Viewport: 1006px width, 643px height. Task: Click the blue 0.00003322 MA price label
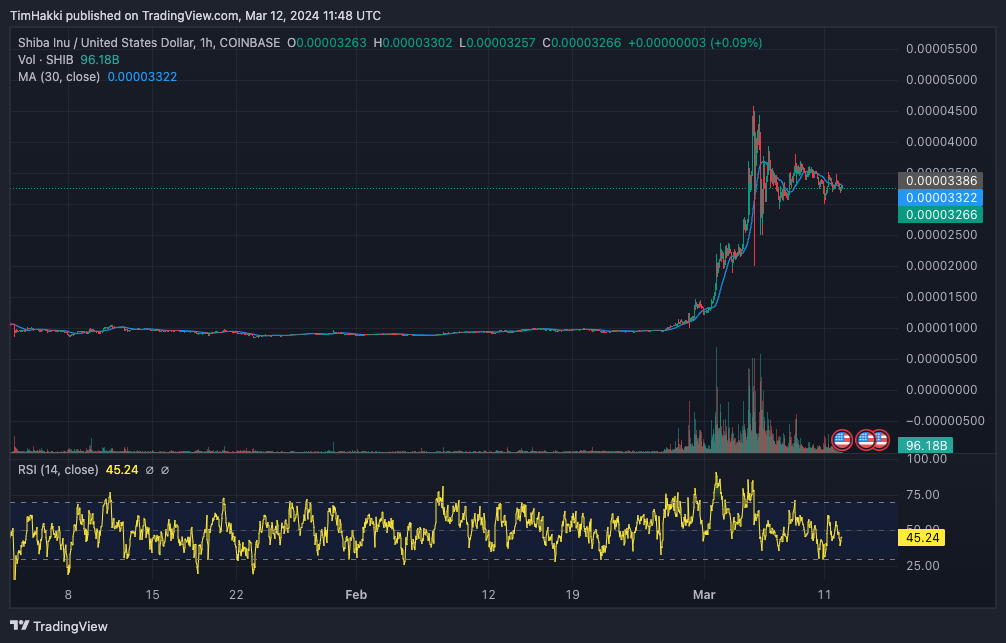coord(941,198)
